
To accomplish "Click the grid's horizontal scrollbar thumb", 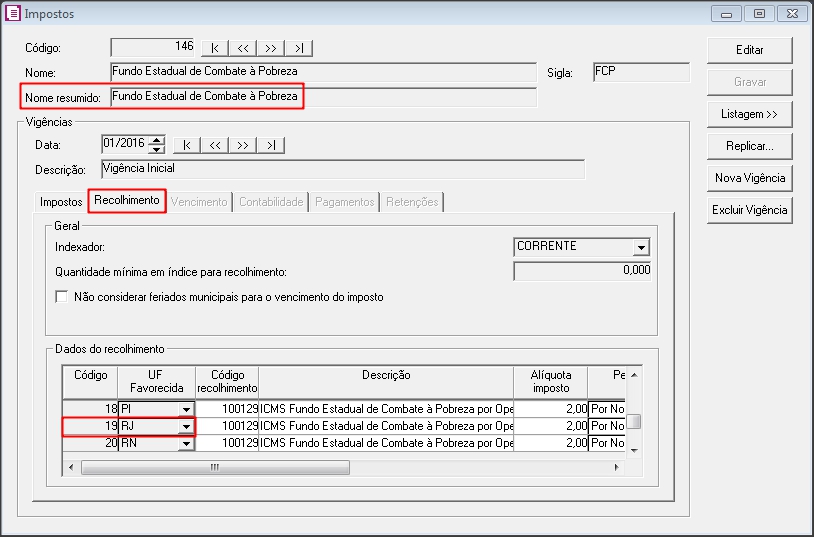I will pos(214,467).
